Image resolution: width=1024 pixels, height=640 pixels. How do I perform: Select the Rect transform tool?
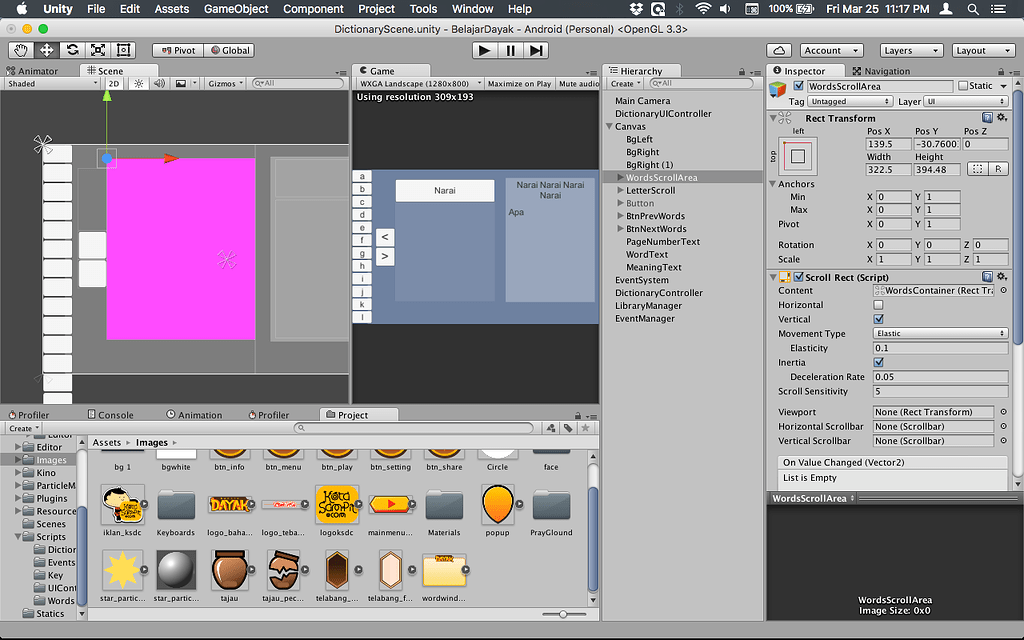click(123, 50)
